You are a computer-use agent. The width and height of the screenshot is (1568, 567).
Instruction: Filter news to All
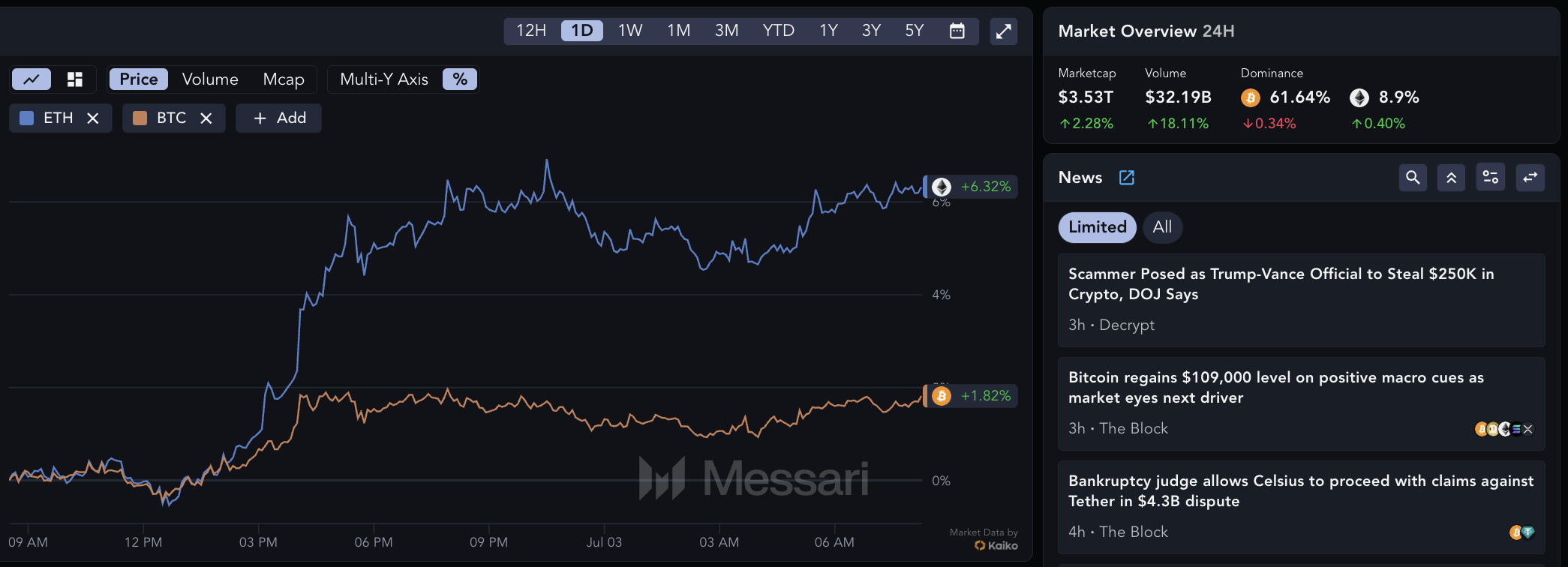pyautogui.click(x=1162, y=227)
